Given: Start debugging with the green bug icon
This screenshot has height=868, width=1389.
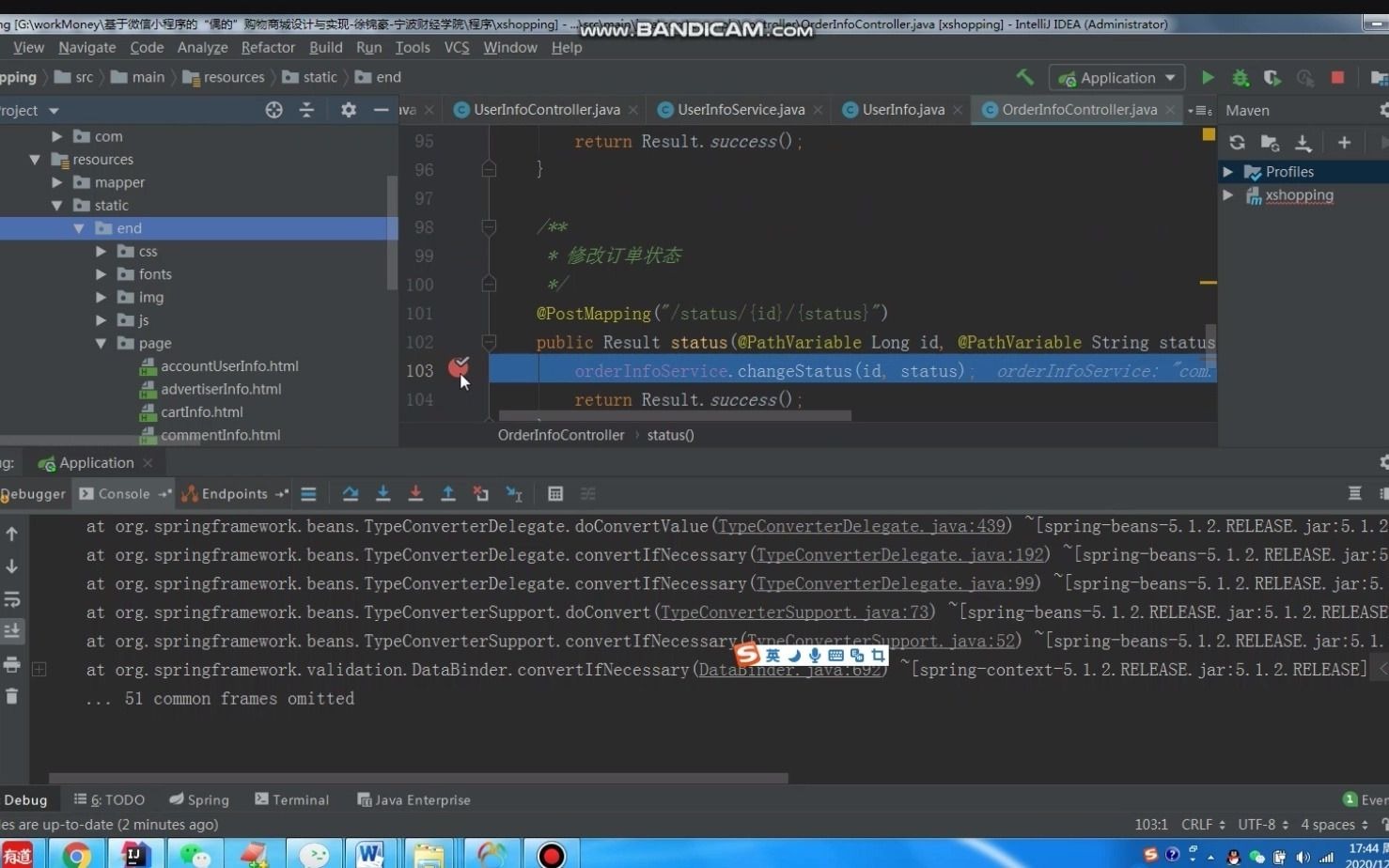Looking at the screenshot, I should [1241, 78].
